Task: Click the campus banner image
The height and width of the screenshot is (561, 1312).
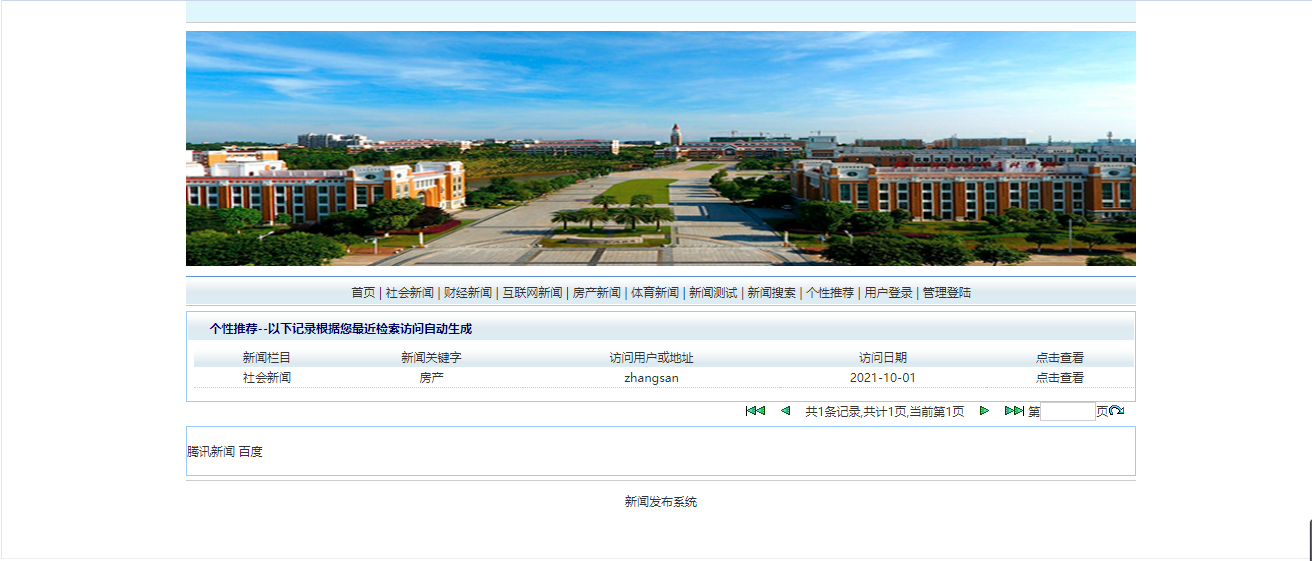Action: click(x=661, y=148)
